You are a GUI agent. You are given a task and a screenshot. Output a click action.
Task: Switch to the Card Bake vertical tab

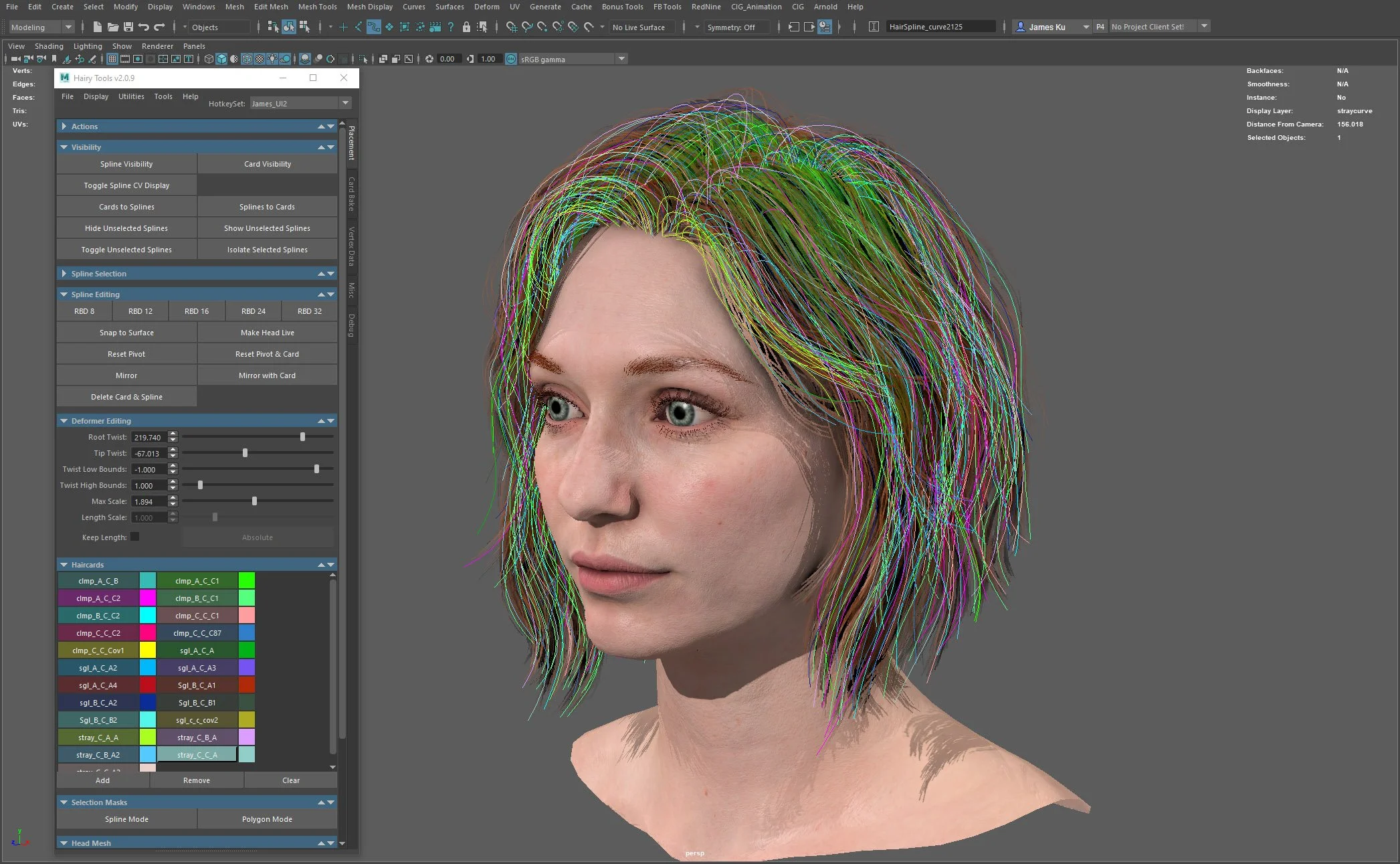click(x=351, y=194)
